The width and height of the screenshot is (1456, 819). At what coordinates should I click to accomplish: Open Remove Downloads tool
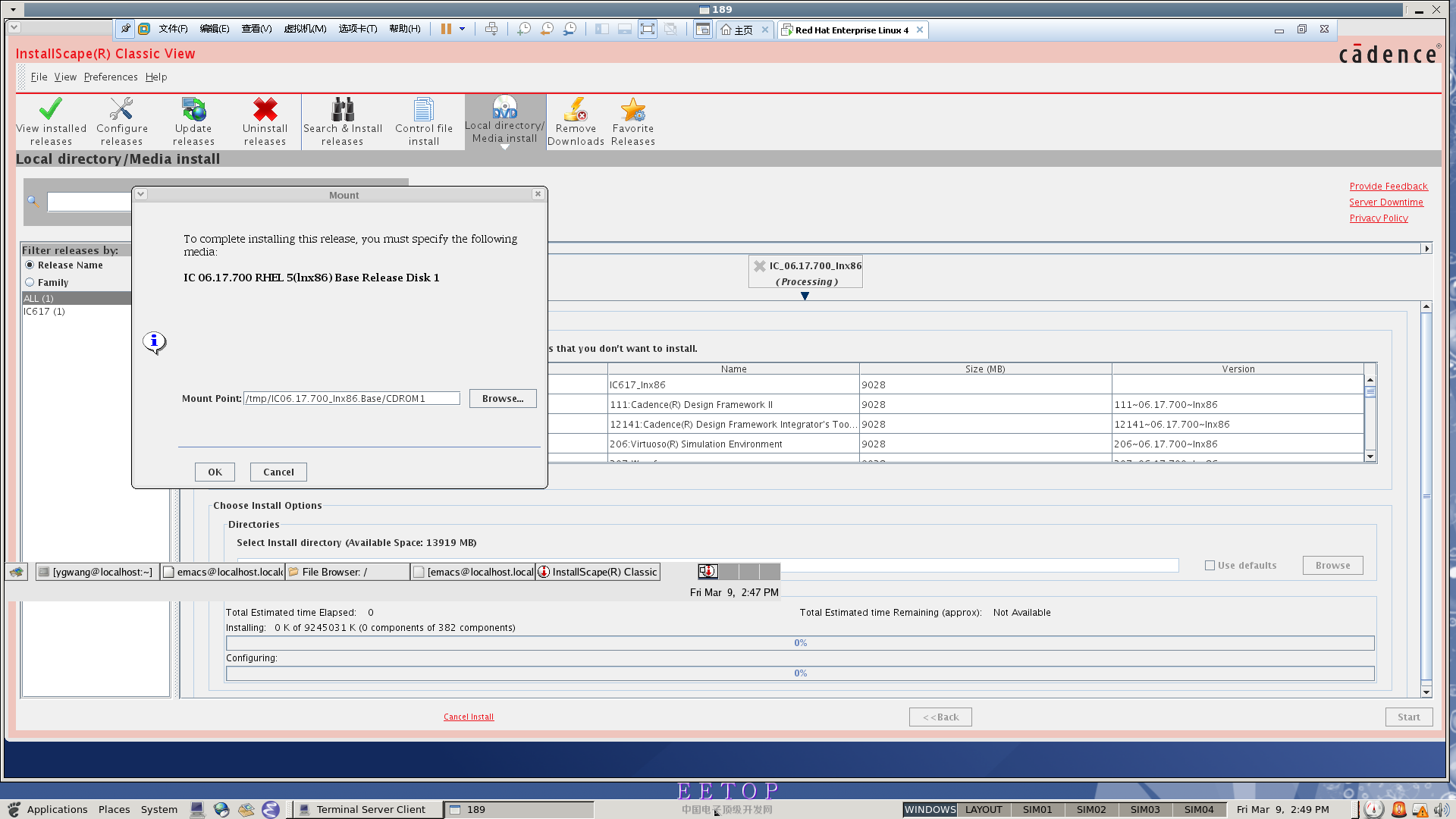point(576,121)
